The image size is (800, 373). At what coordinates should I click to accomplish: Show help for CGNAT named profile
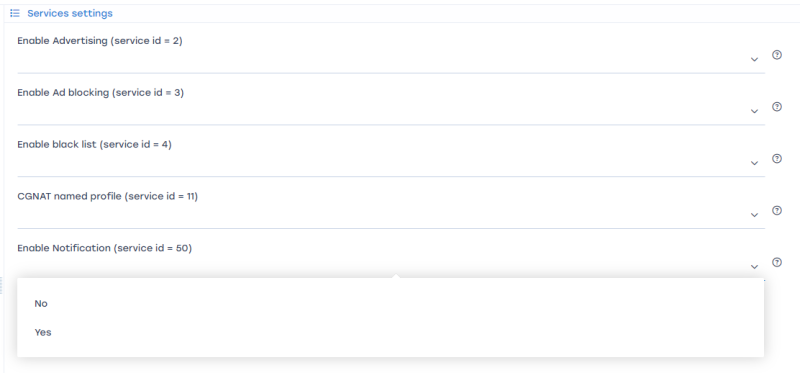click(x=777, y=211)
